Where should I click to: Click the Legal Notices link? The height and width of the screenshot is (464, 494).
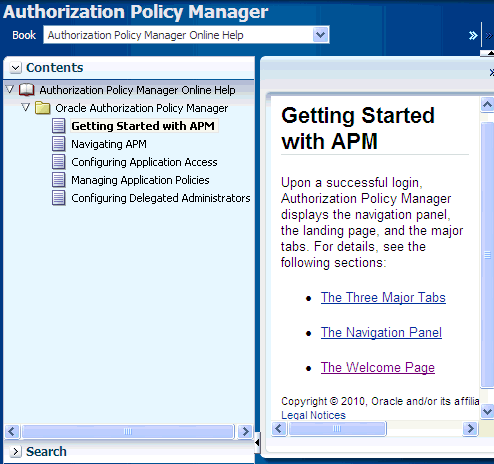(314, 415)
